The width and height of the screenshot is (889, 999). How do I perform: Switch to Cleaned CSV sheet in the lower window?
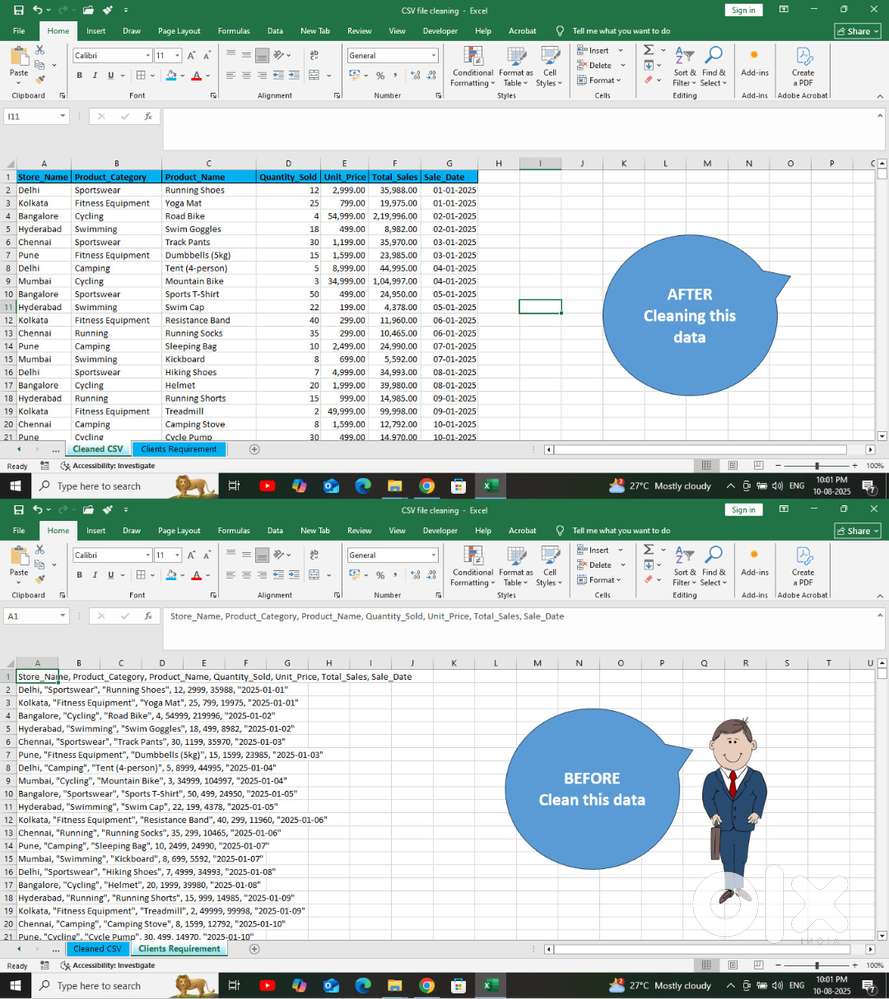[x=97, y=949]
